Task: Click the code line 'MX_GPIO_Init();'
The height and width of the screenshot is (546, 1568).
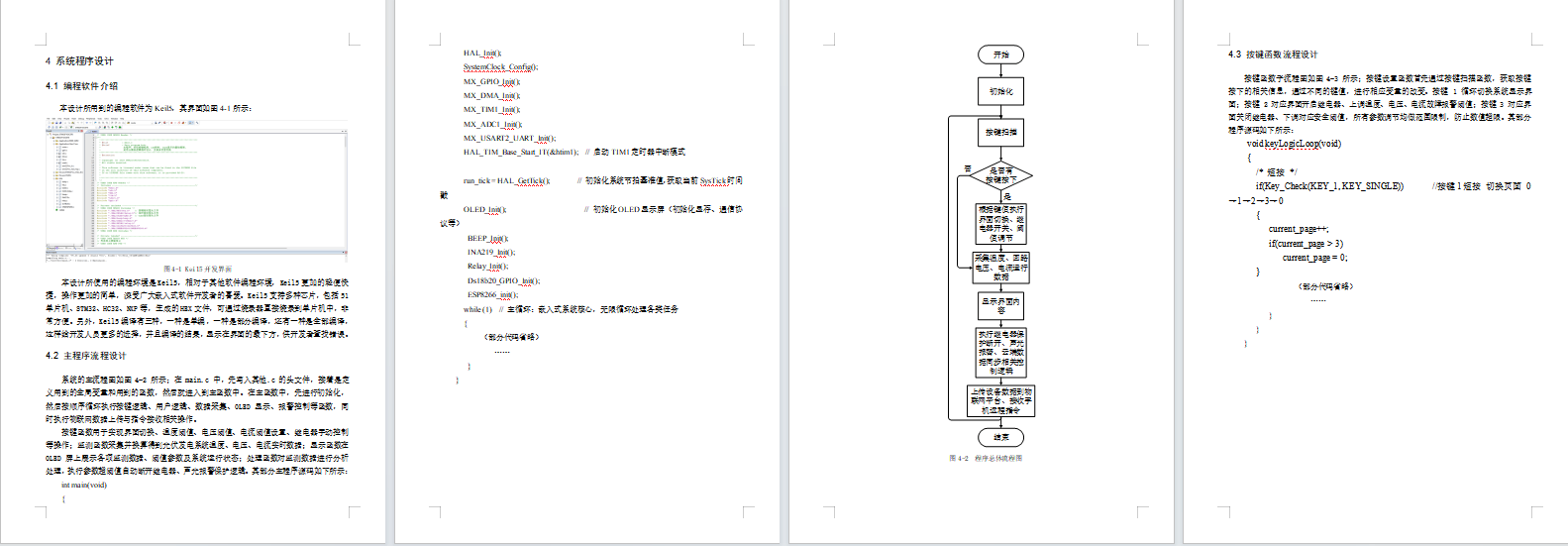Action: click(x=491, y=82)
